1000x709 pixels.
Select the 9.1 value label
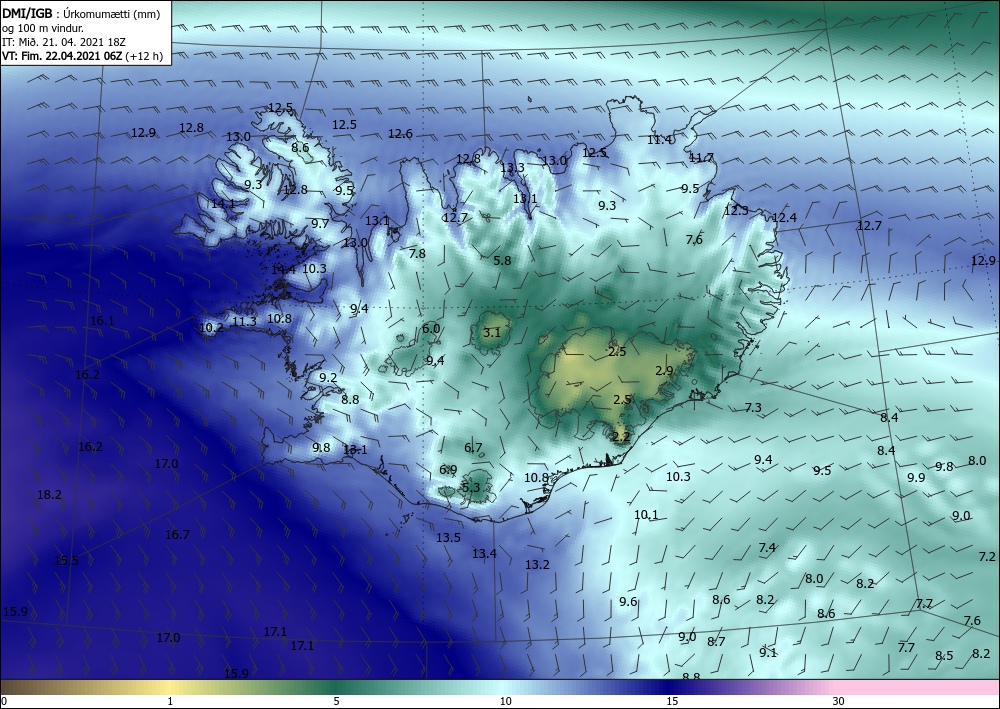pyautogui.click(x=768, y=652)
